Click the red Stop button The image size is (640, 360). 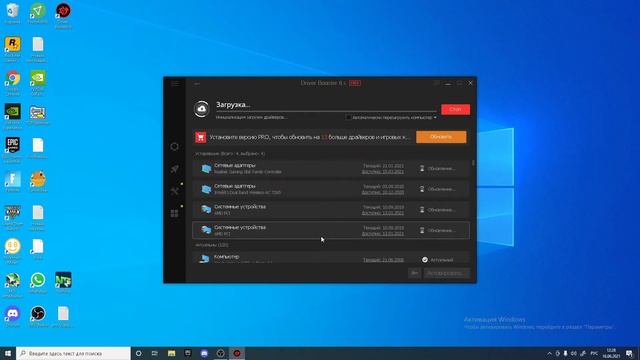pyautogui.click(x=455, y=109)
